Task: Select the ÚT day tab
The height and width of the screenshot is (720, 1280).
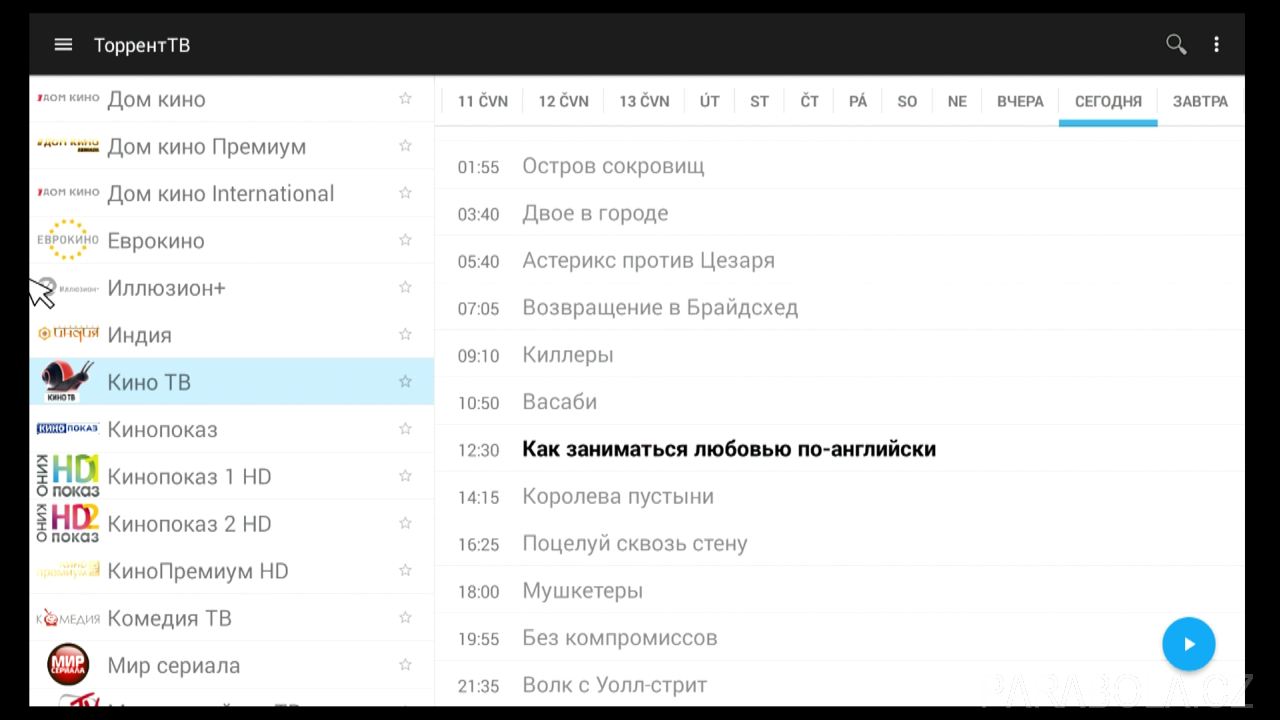Action: coord(710,101)
